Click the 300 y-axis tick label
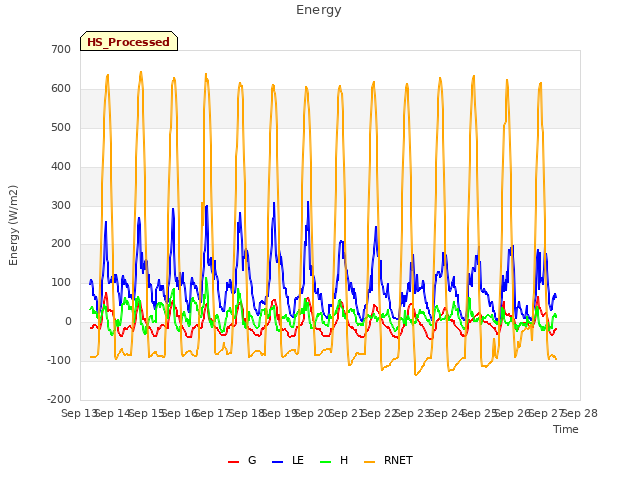Viewport: 640px width, 480px height. (x=61, y=205)
